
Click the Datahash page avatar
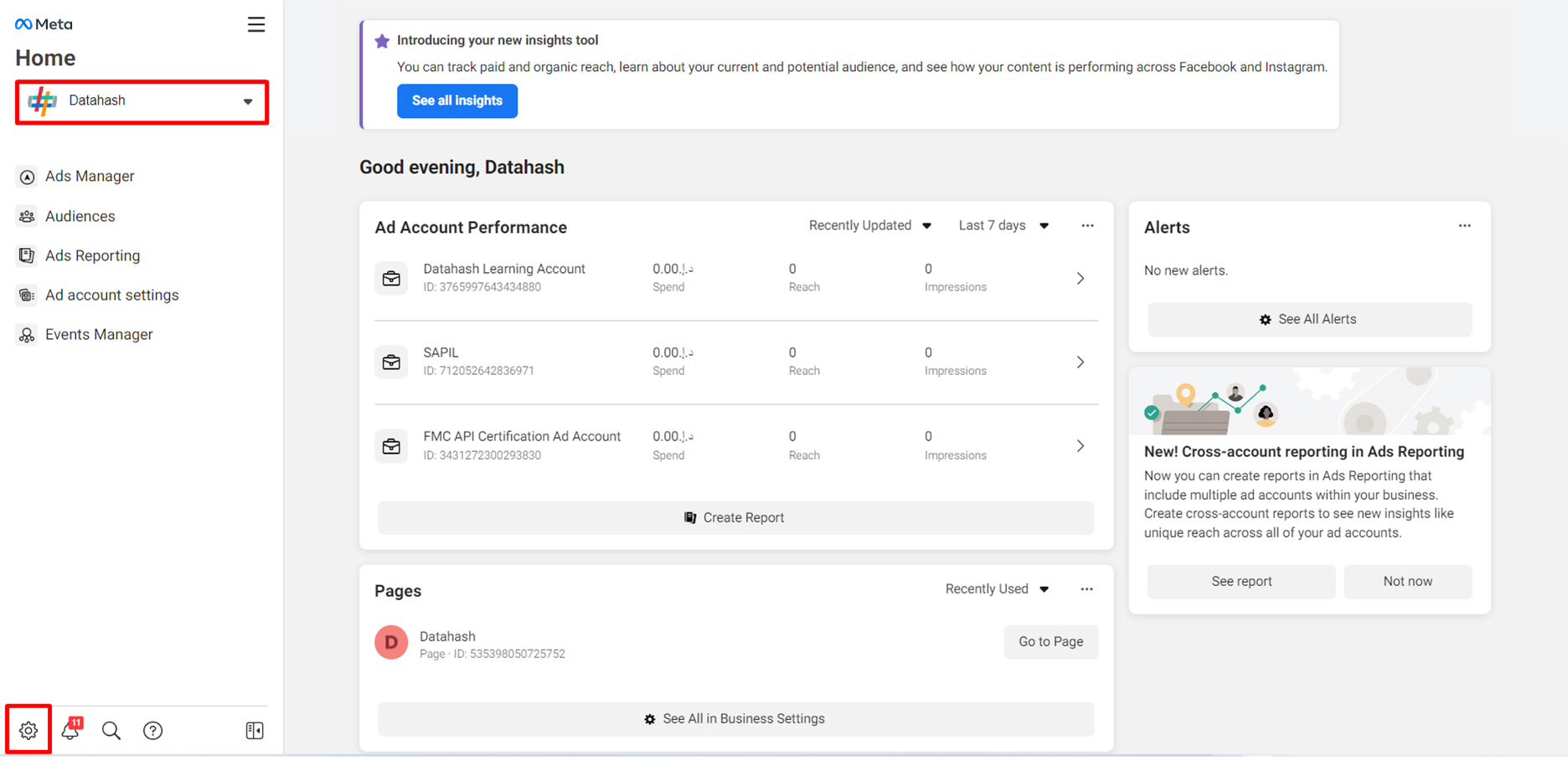(x=391, y=642)
